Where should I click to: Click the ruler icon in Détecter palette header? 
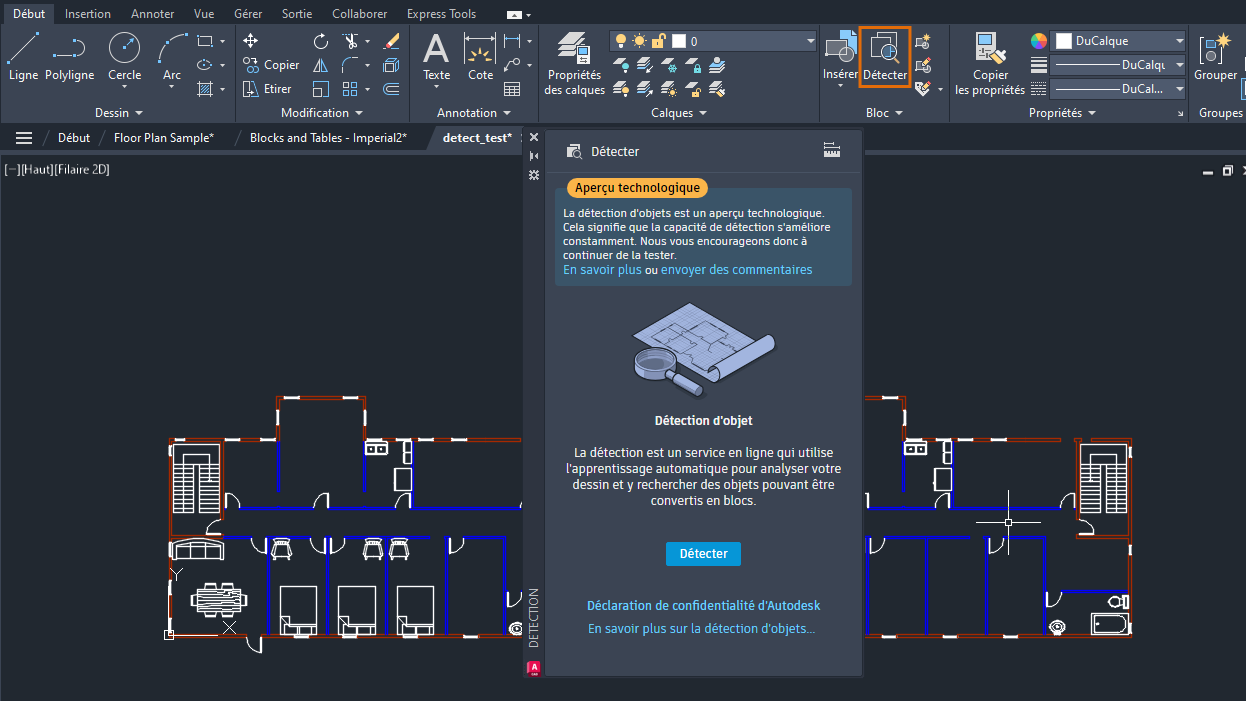(832, 150)
